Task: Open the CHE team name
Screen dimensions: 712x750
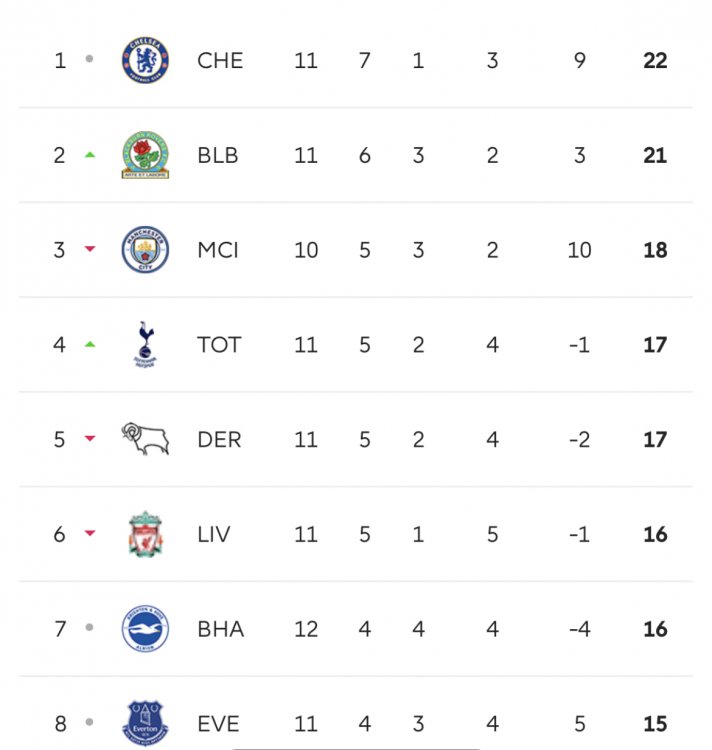Action: [220, 60]
